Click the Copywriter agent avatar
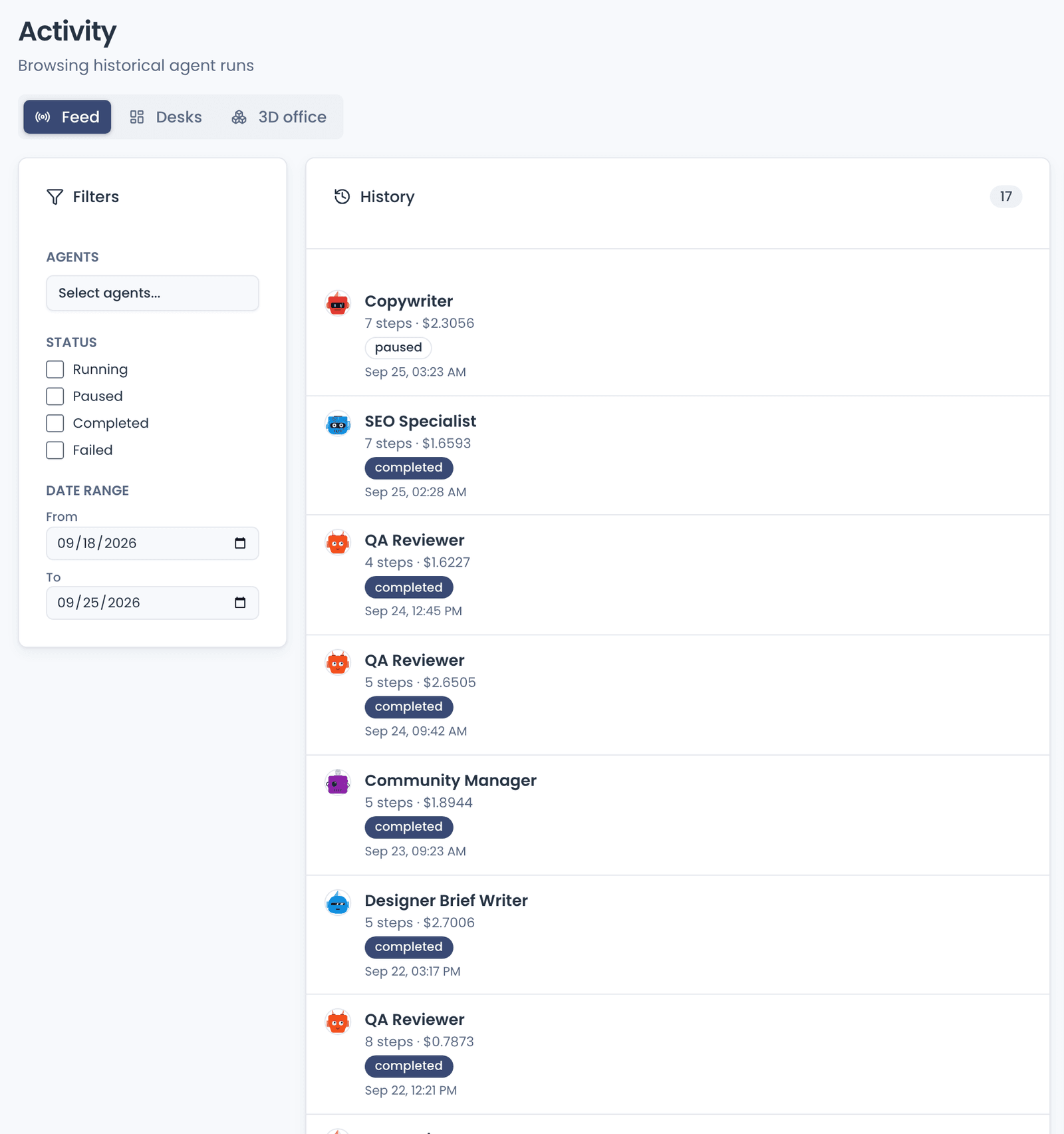The width and height of the screenshot is (1064, 1134). click(338, 303)
